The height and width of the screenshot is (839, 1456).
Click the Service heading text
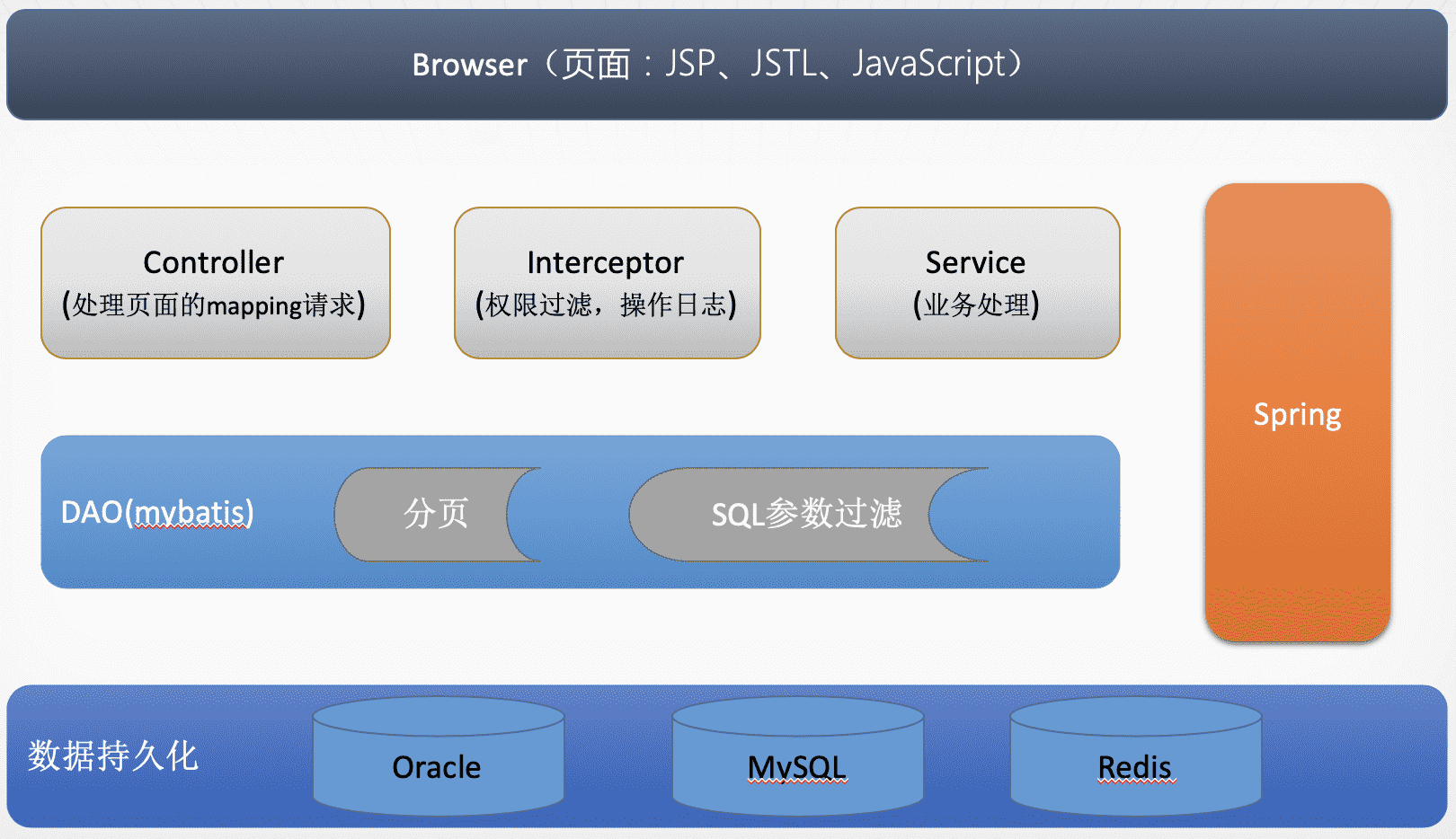point(975,262)
